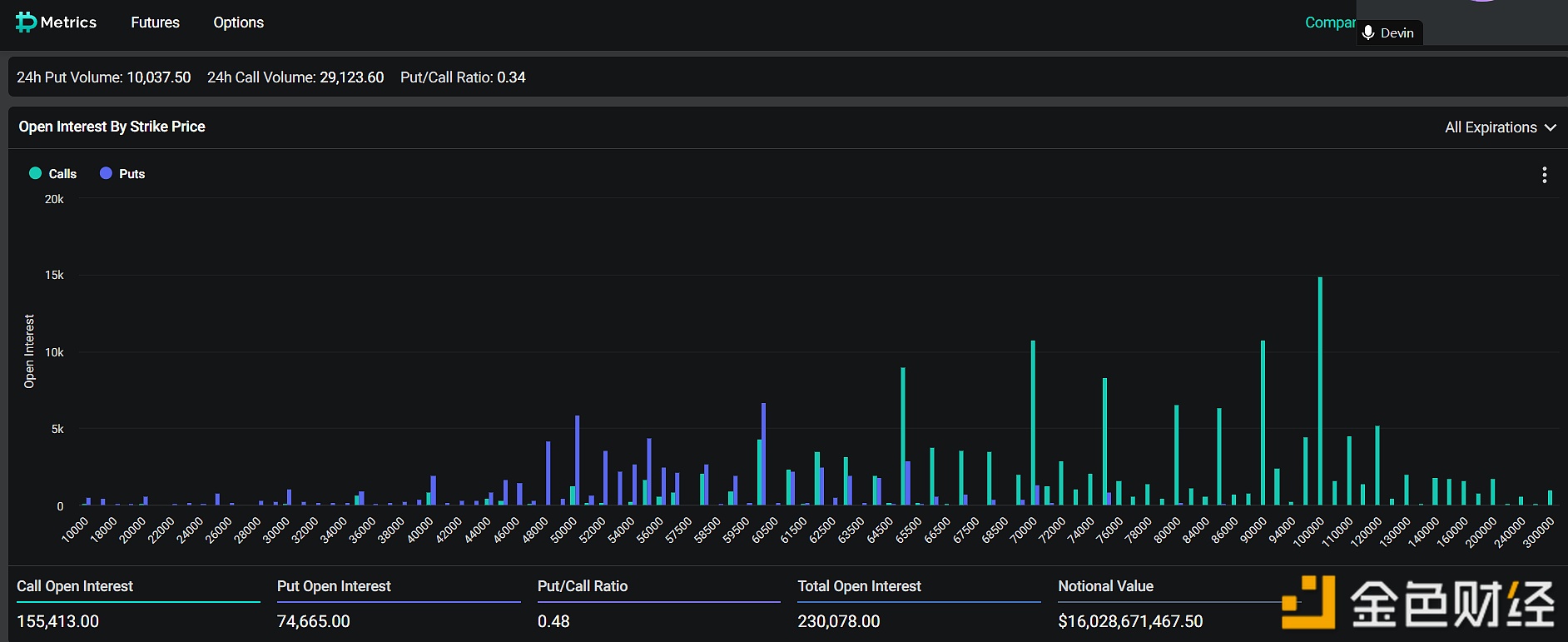Screen dimensions: 1568x642
Task: Click the 24h Call Volume value
Action: coord(352,77)
